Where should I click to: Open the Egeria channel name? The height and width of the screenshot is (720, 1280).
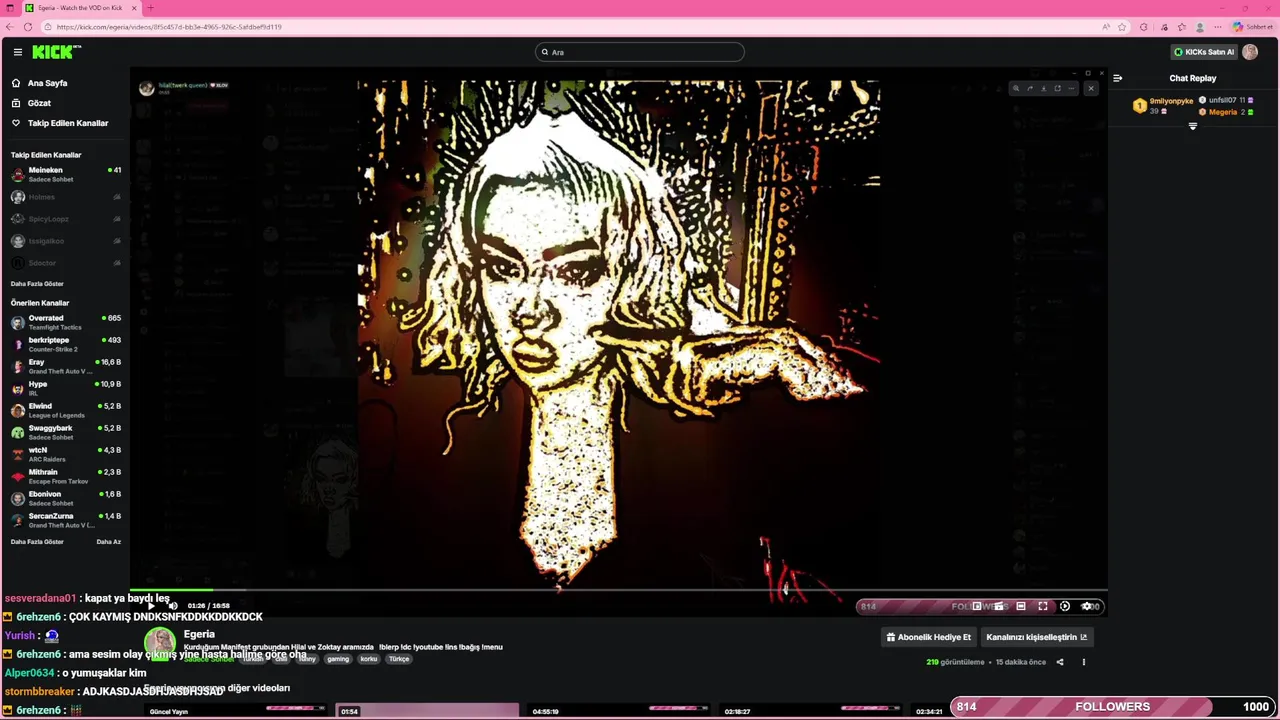[x=199, y=634]
